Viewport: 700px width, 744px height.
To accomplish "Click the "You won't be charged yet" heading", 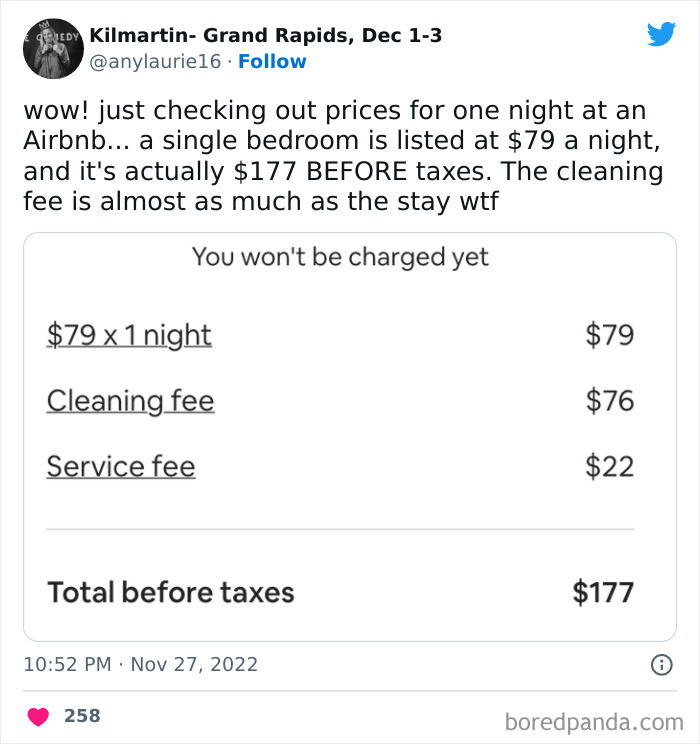I will (340, 257).
